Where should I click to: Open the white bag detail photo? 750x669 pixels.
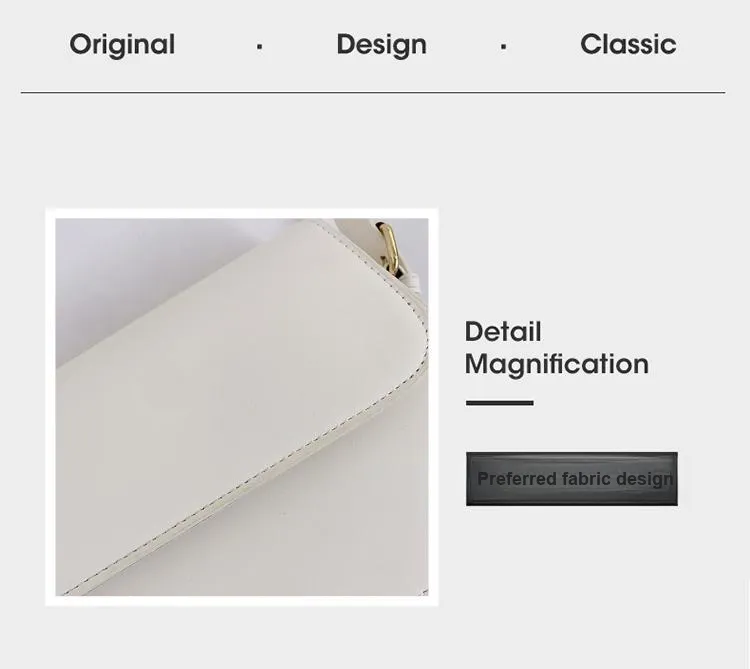point(242,407)
